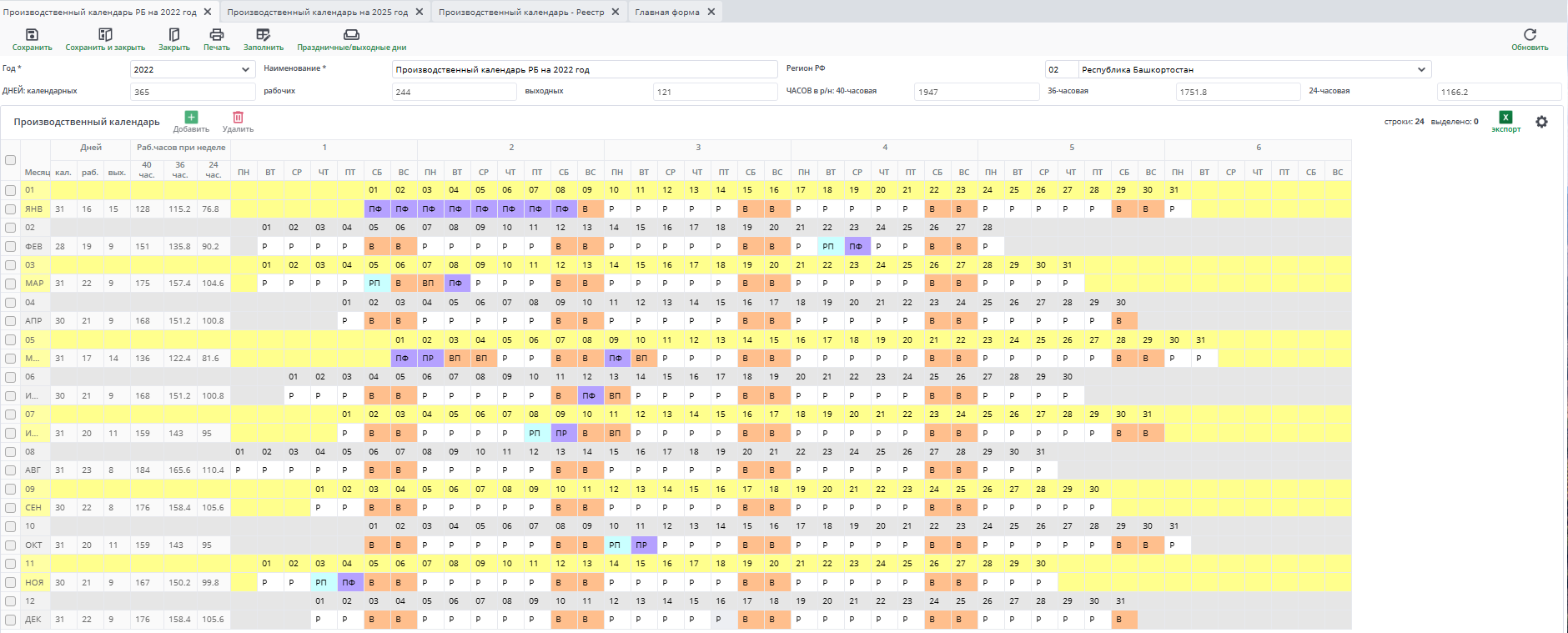Print the calendar via Печать icon
The height and width of the screenshot is (633, 1568).
coord(216,35)
